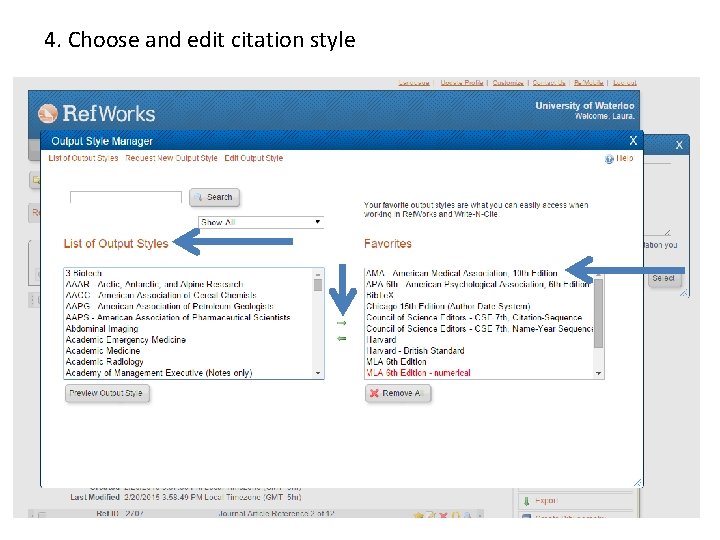Click the green remove-from-favorites left arrow

pos(341,339)
